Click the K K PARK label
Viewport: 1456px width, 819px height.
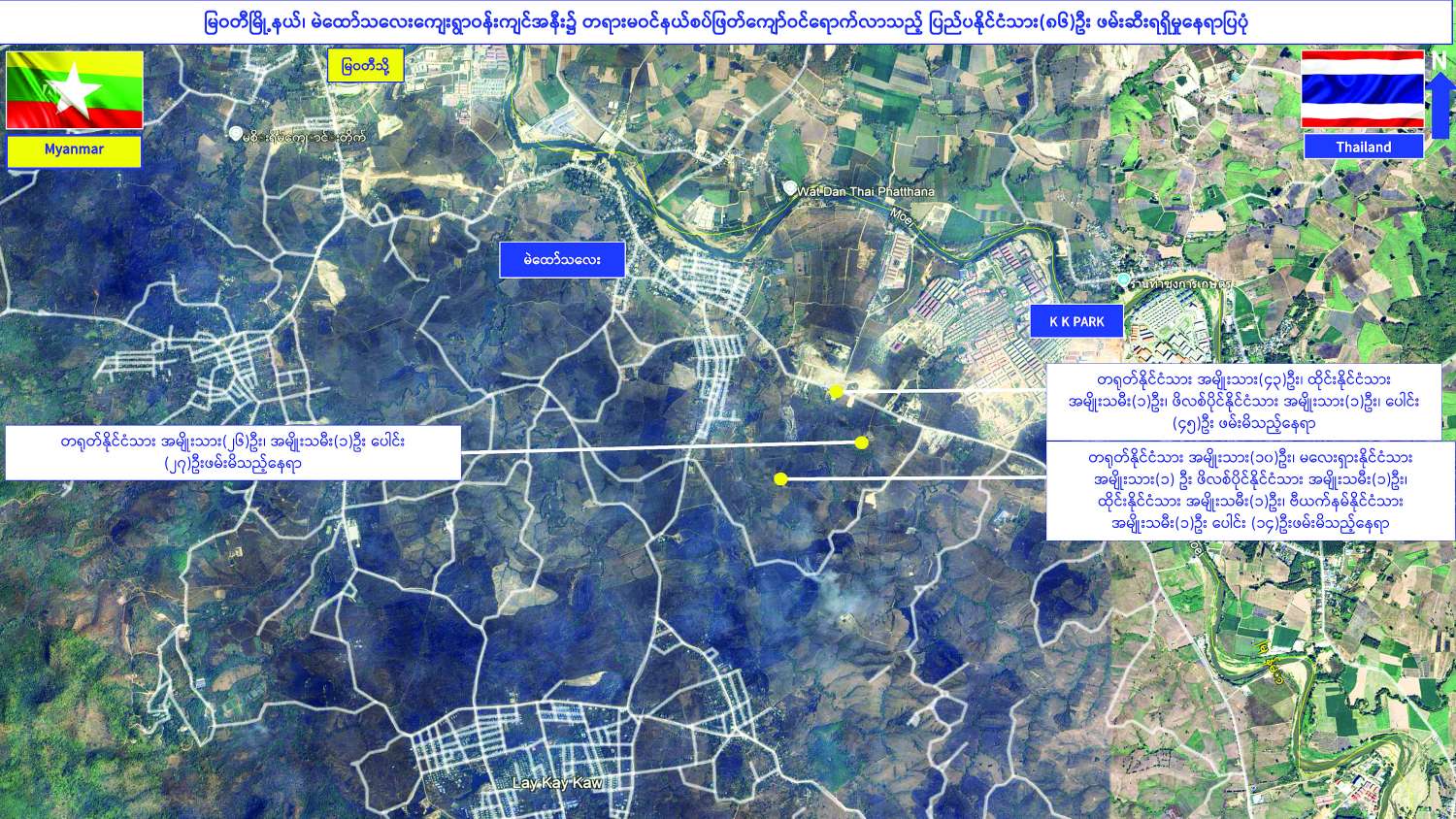(1076, 321)
